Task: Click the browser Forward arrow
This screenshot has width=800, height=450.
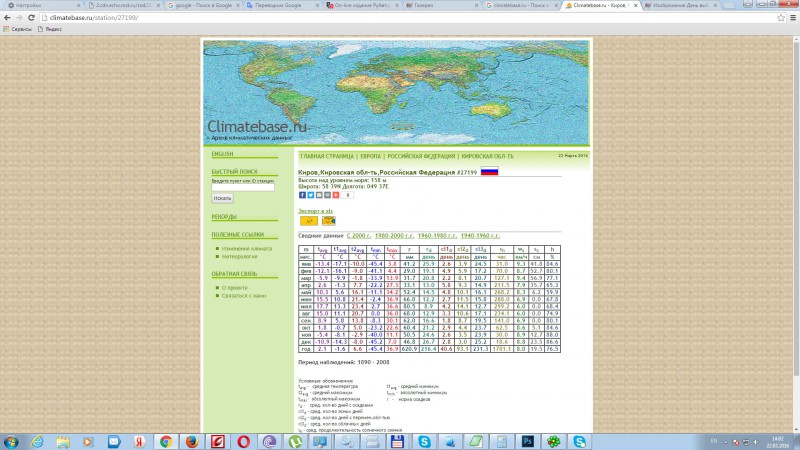Action: coord(19,17)
